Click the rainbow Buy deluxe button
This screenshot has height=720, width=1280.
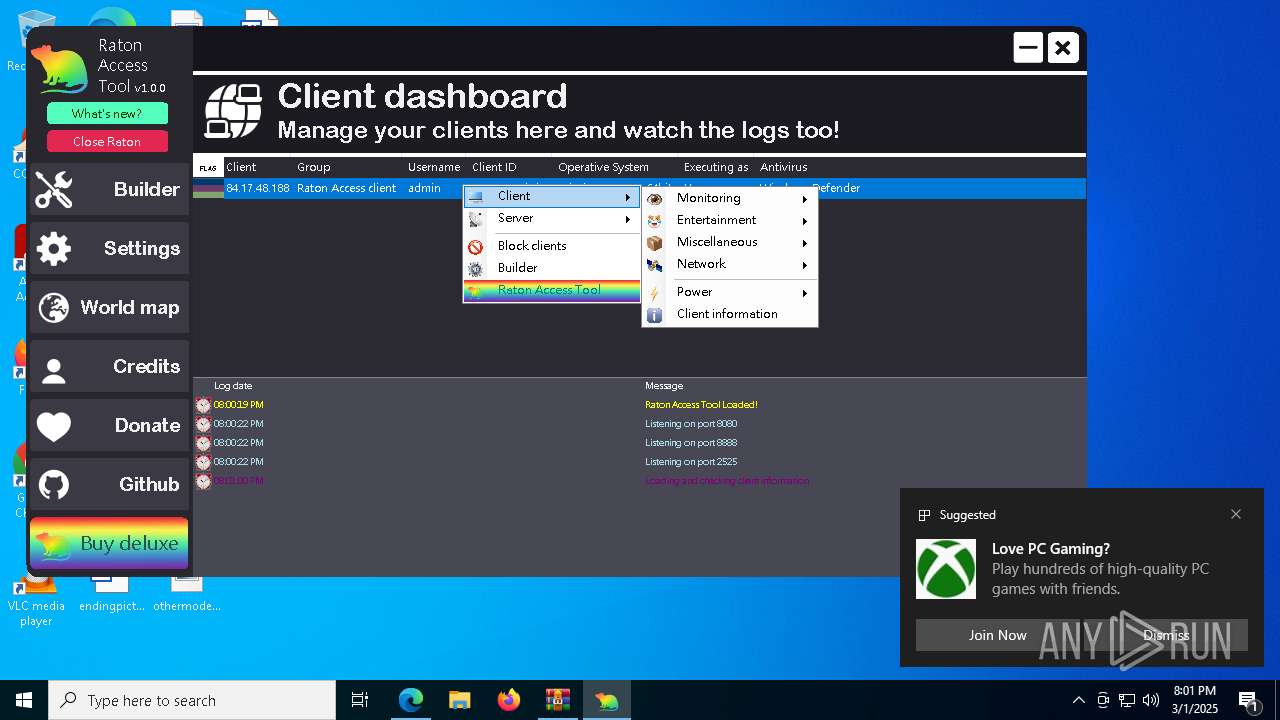(109, 543)
